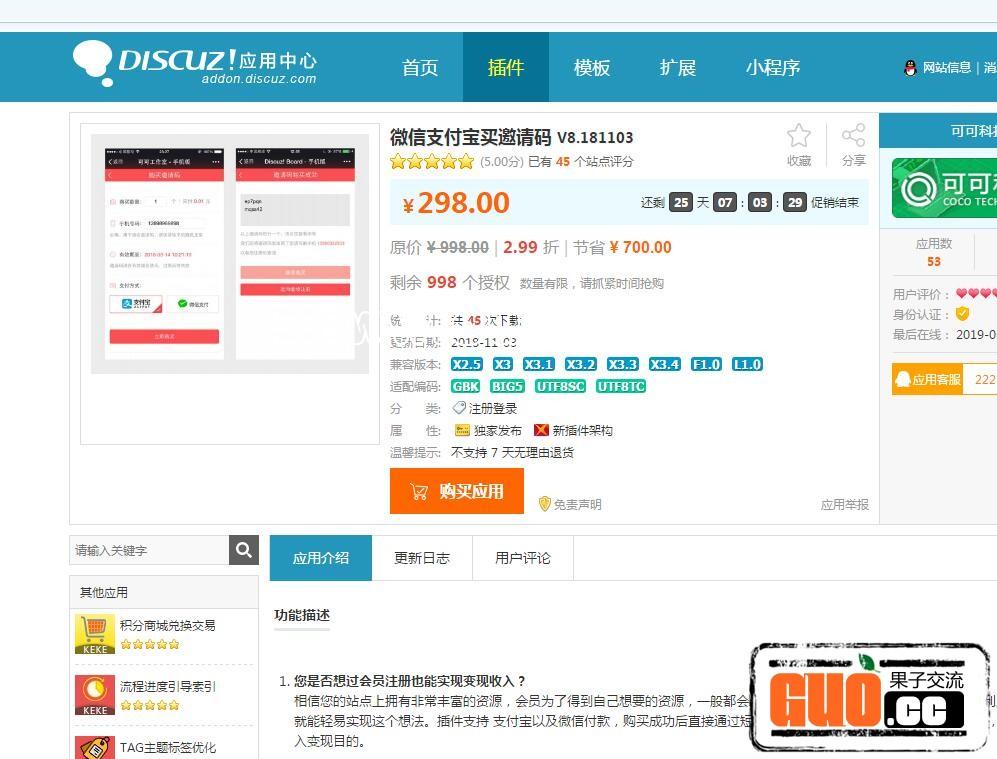
Task: Go to 模板 in the top navigation
Action: tap(591, 68)
